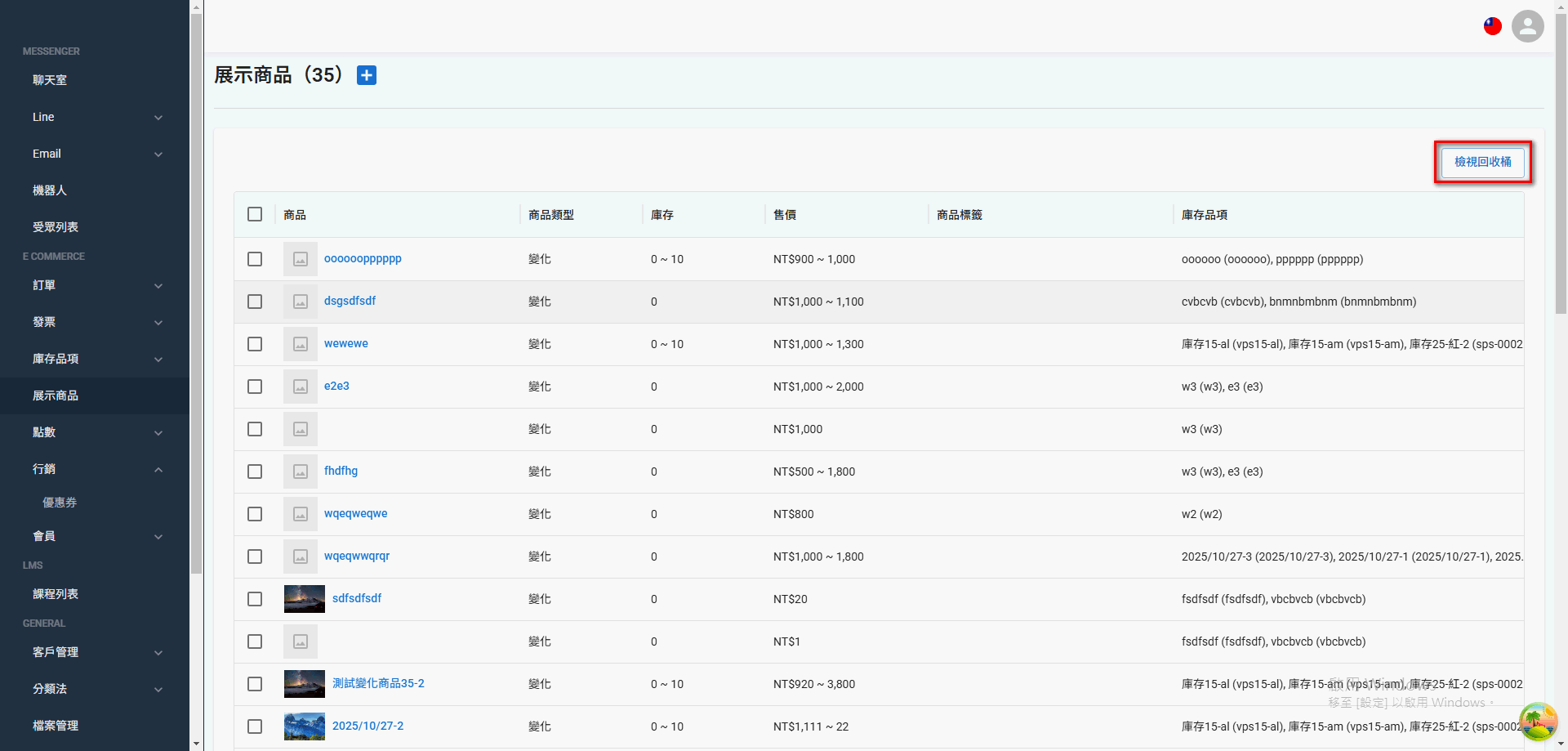Expand the 會員 sidebar section

[95, 536]
